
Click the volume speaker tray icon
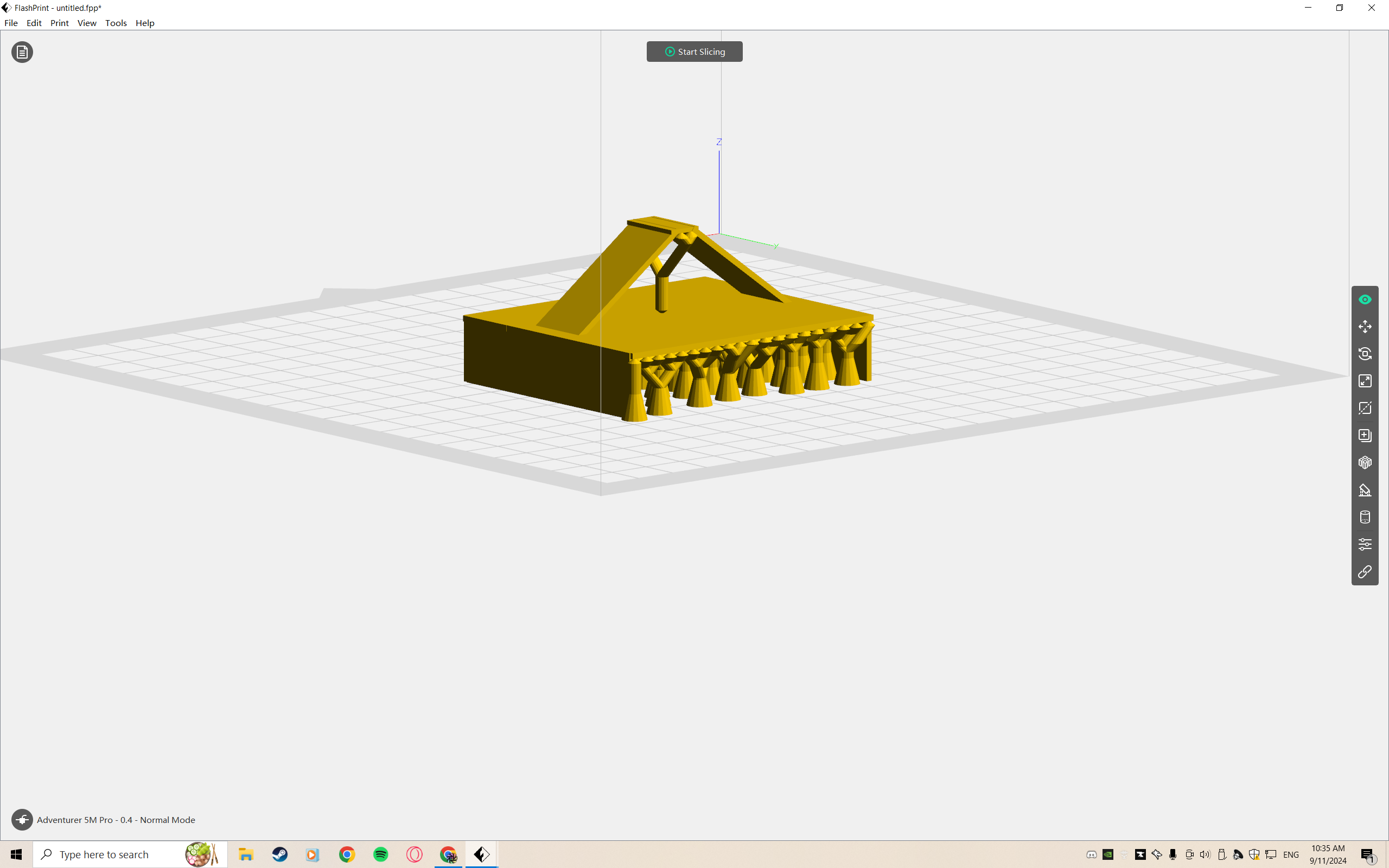click(x=1205, y=854)
